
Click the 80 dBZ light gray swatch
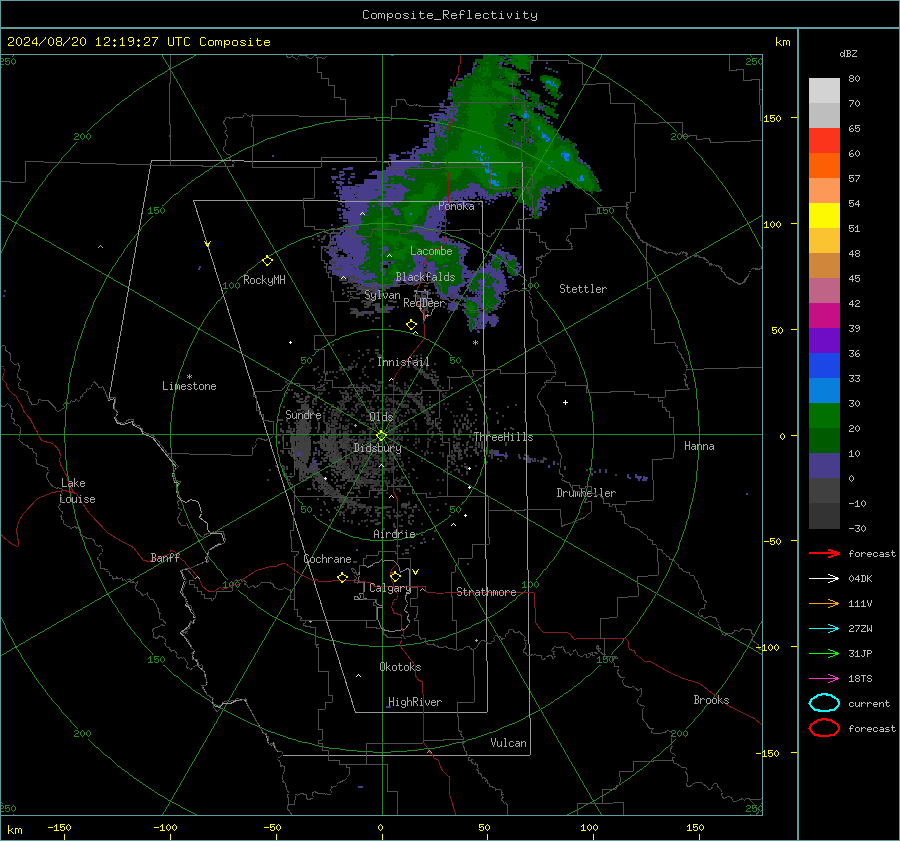[x=824, y=90]
